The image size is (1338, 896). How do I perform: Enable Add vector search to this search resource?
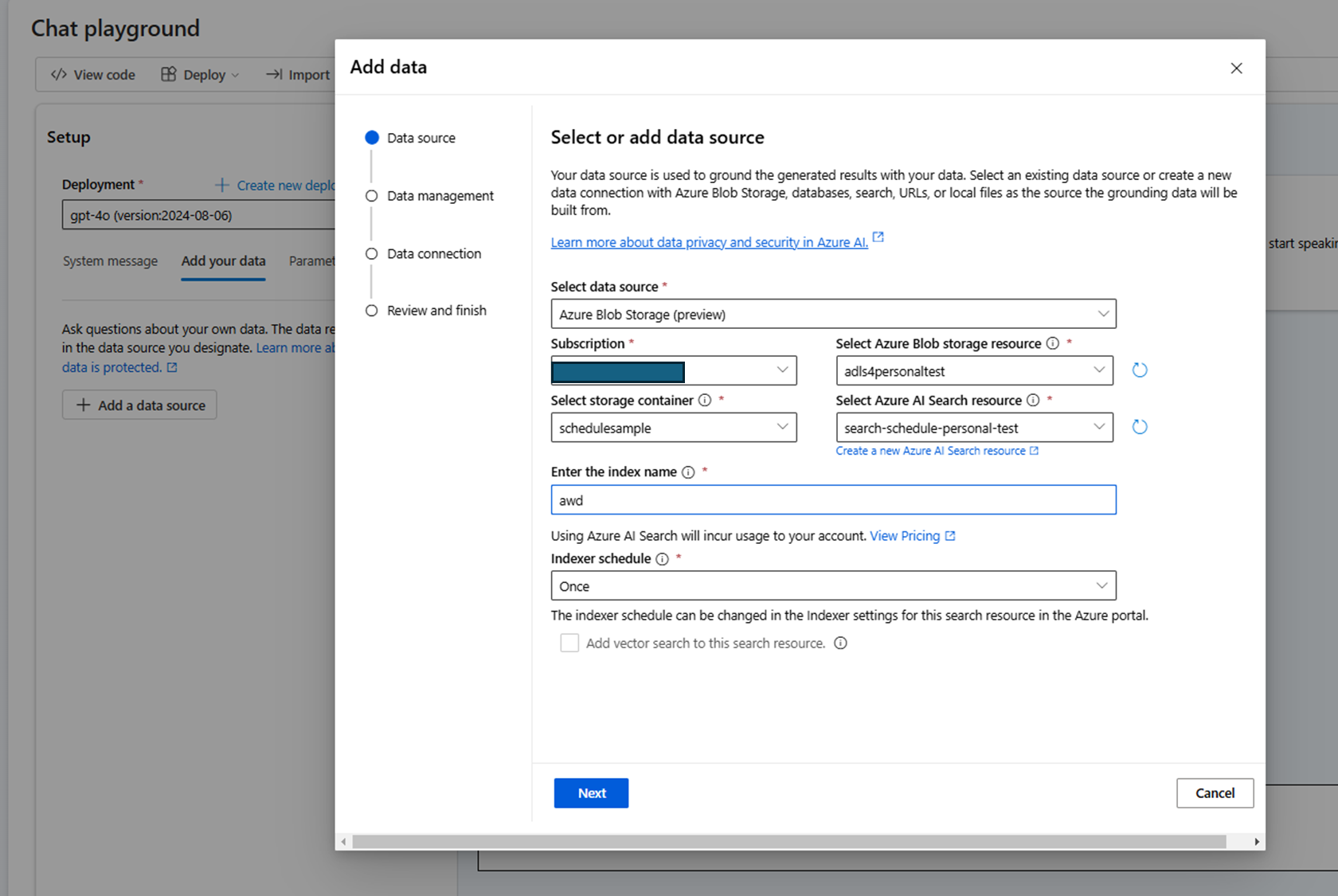pos(569,643)
